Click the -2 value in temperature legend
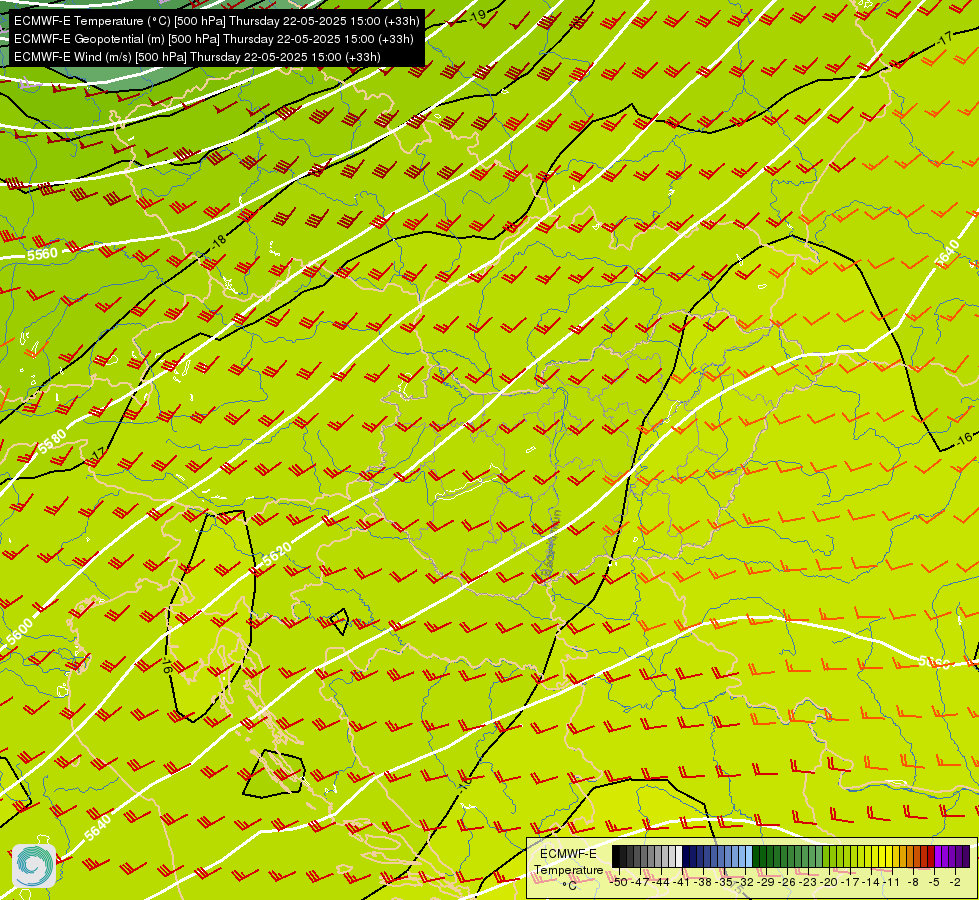 (955, 882)
